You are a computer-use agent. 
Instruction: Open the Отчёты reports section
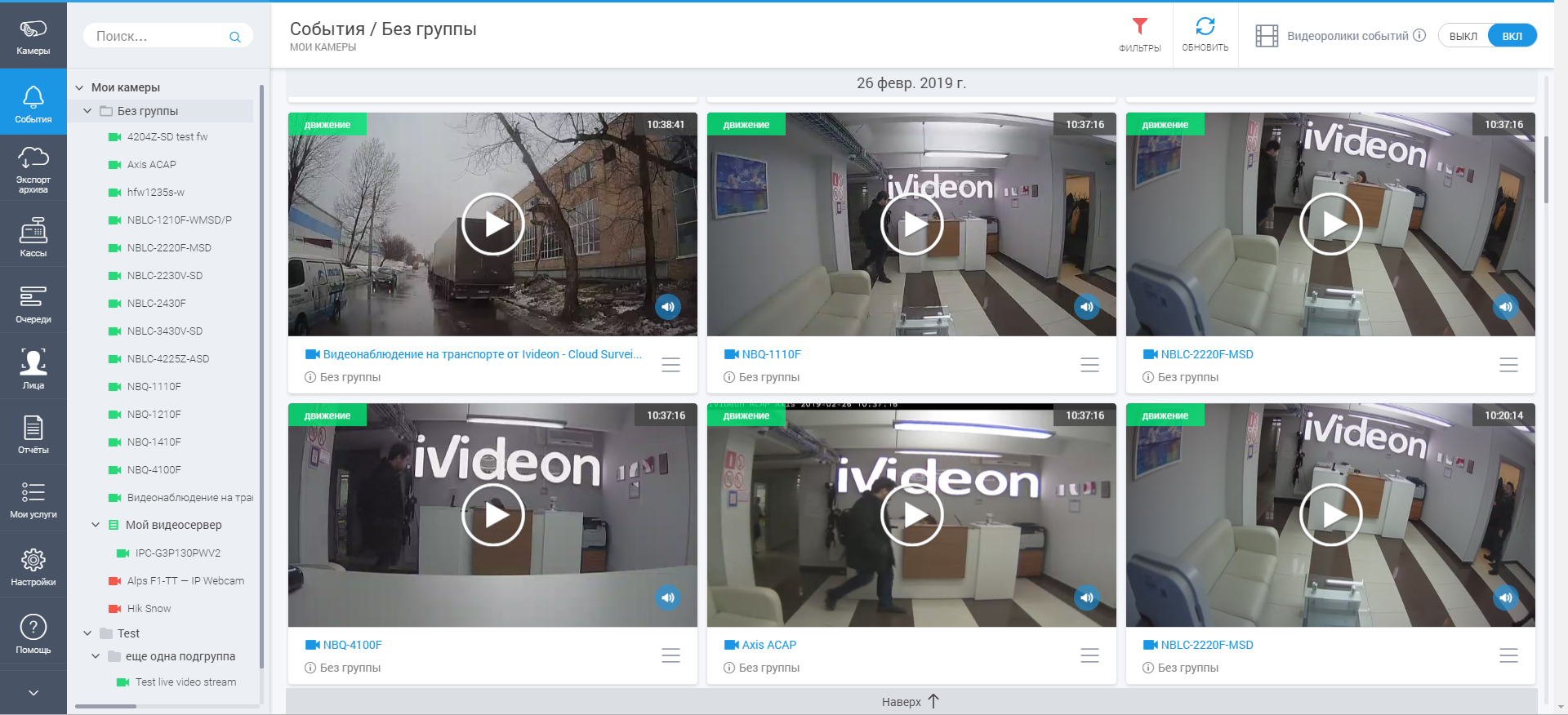coord(33,433)
